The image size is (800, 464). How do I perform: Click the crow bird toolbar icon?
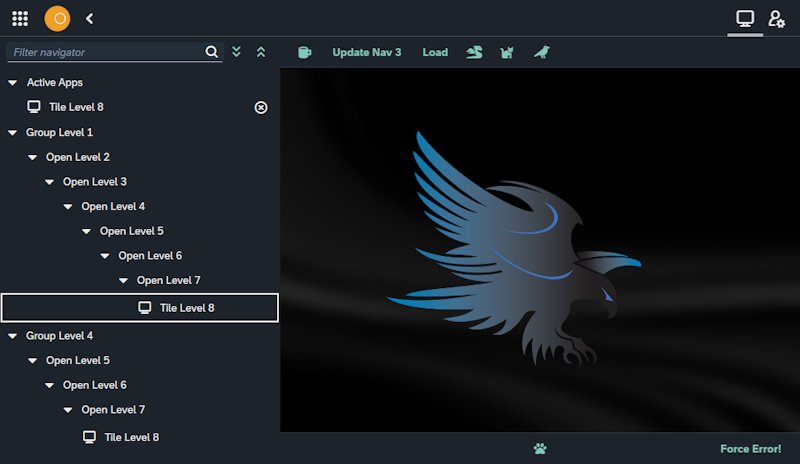542,52
